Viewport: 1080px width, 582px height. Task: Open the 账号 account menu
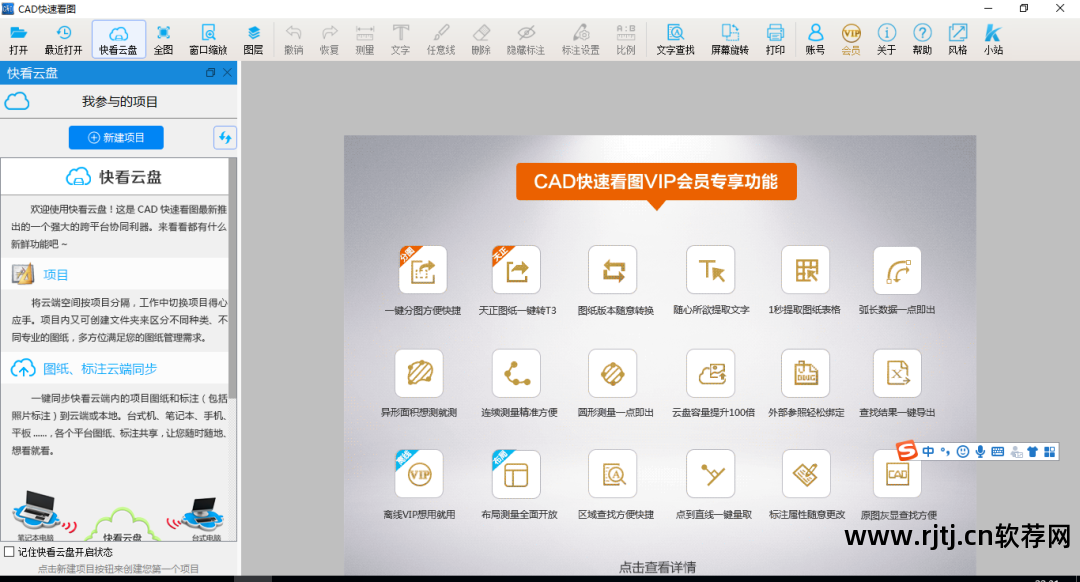815,38
